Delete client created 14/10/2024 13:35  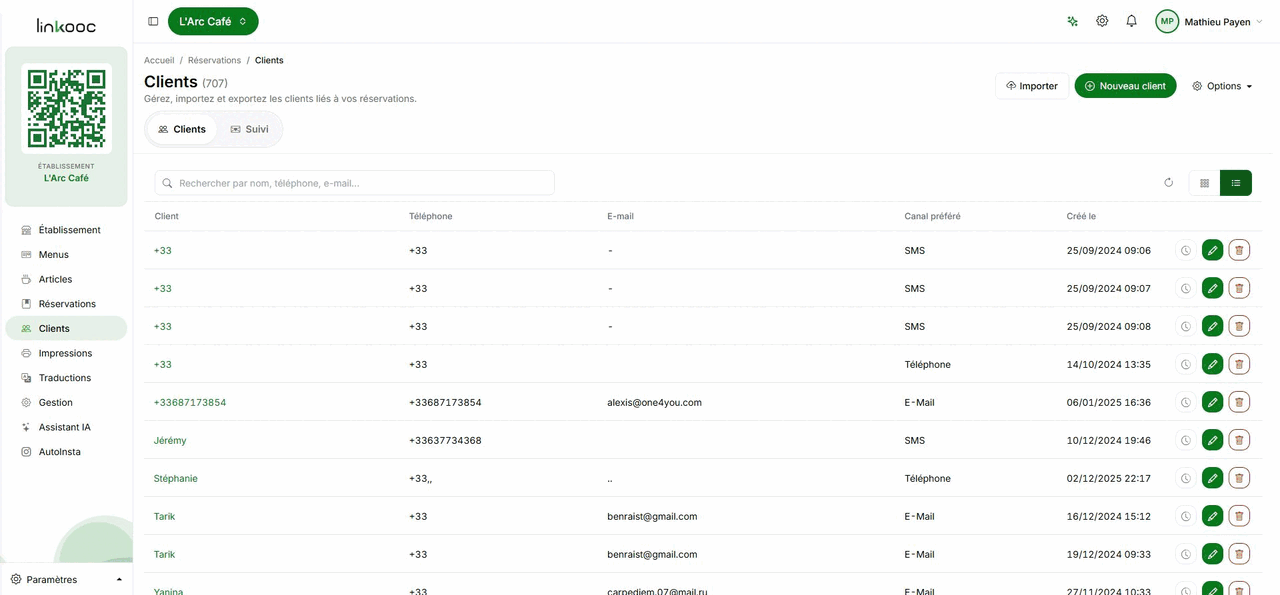1239,365
